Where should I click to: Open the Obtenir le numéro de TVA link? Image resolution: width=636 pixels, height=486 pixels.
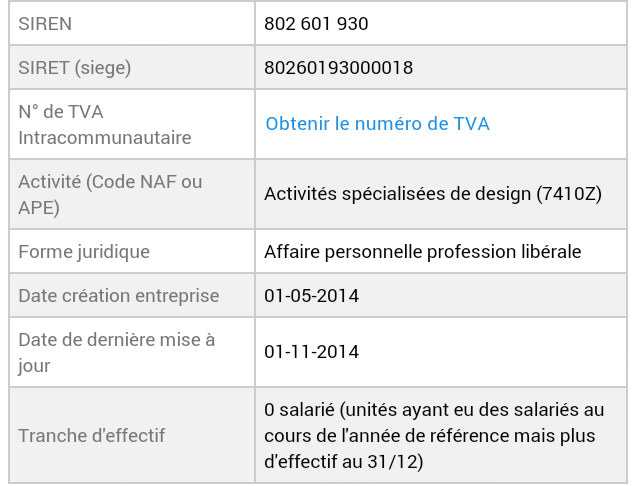[x=377, y=124]
